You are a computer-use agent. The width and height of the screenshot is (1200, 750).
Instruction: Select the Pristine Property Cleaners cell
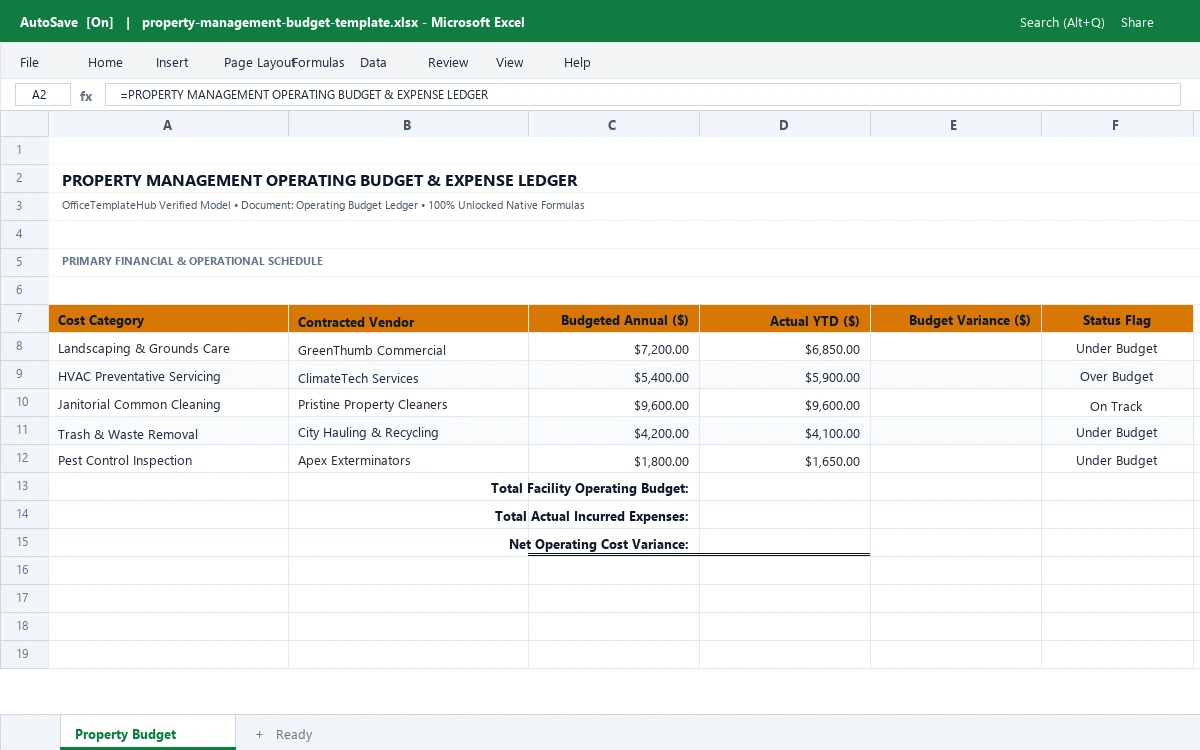(x=408, y=403)
